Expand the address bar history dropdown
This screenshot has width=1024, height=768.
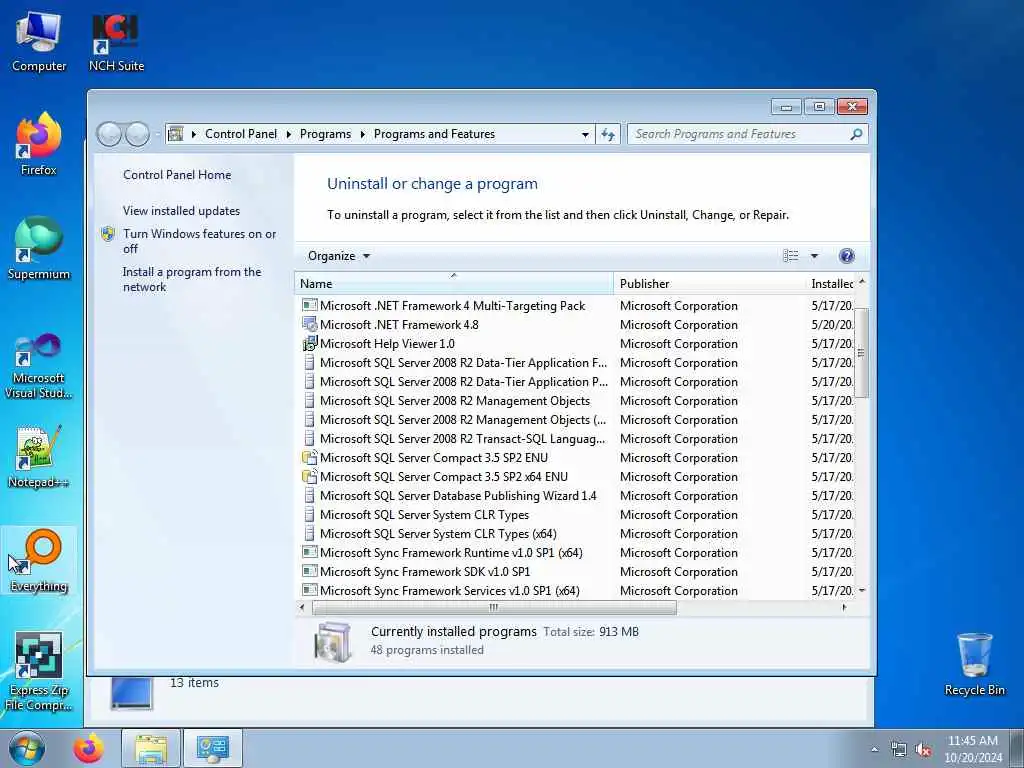pos(585,135)
